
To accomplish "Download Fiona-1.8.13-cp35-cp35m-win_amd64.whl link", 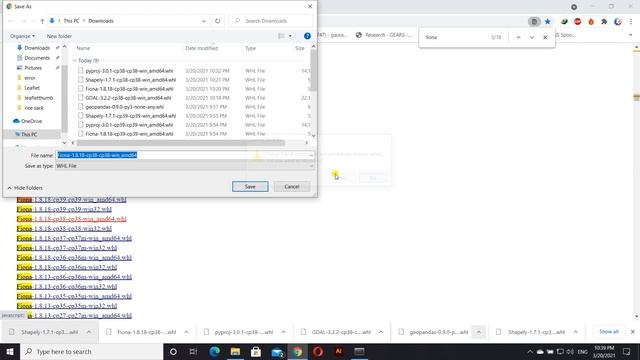I will pyautogui.click(x=74, y=296).
